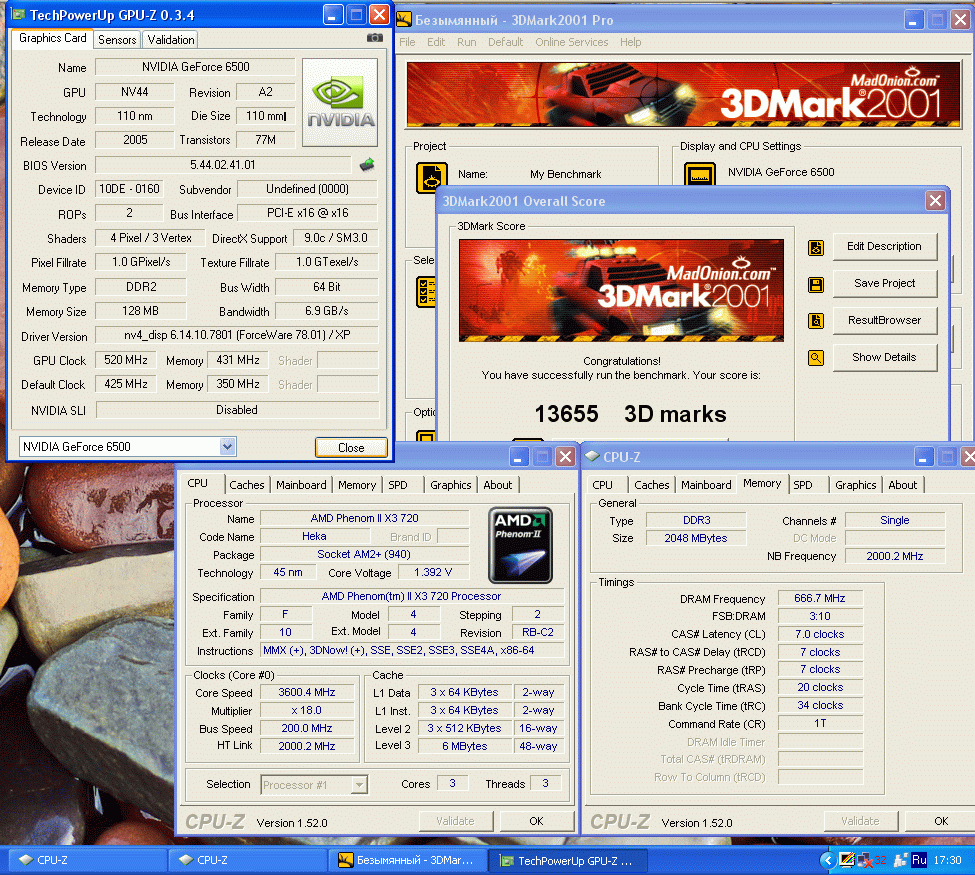Click the BIOS Version field in GPU-Z

pos(223,165)
